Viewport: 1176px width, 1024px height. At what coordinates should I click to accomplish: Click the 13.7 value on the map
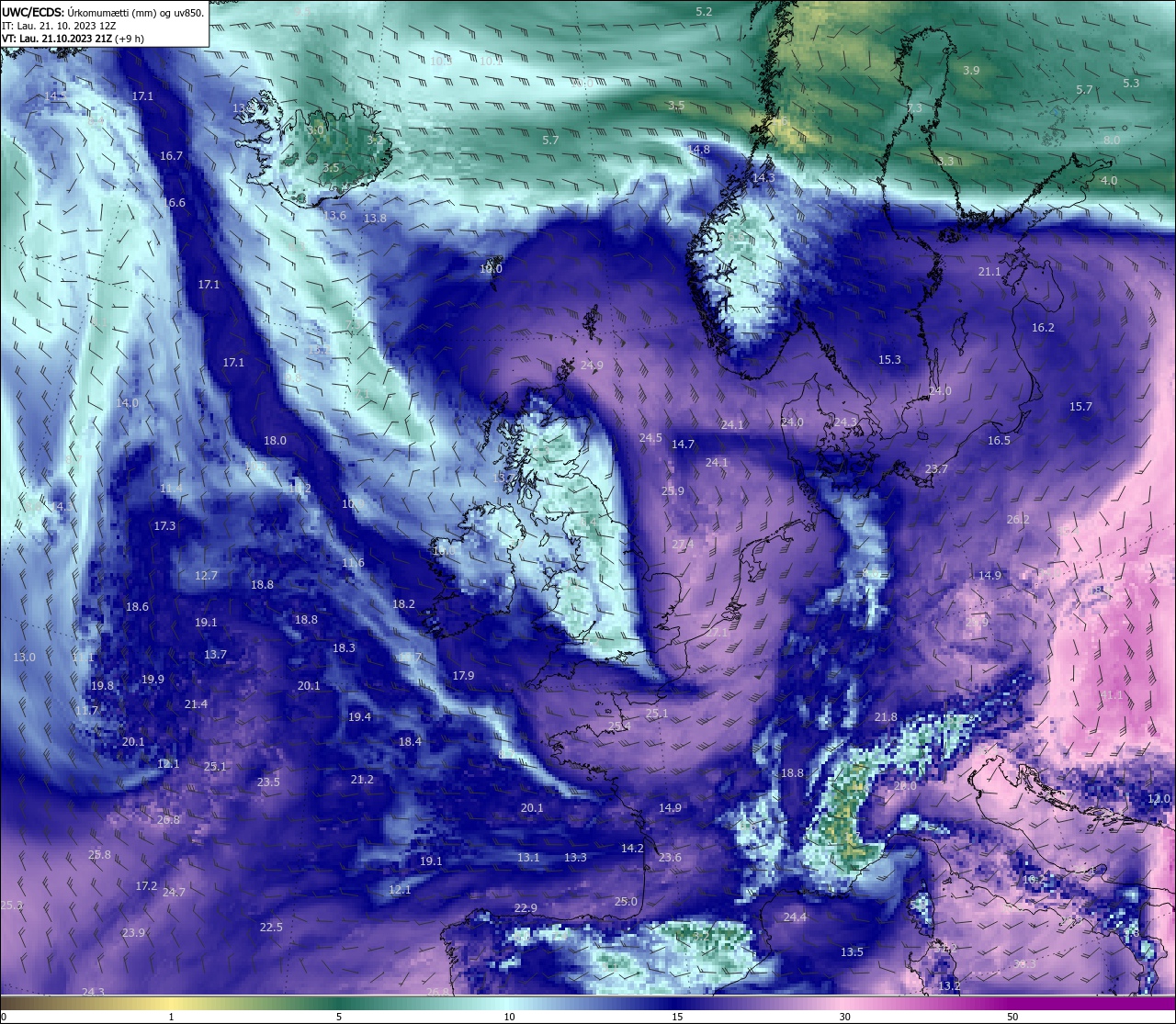[216, 655]
